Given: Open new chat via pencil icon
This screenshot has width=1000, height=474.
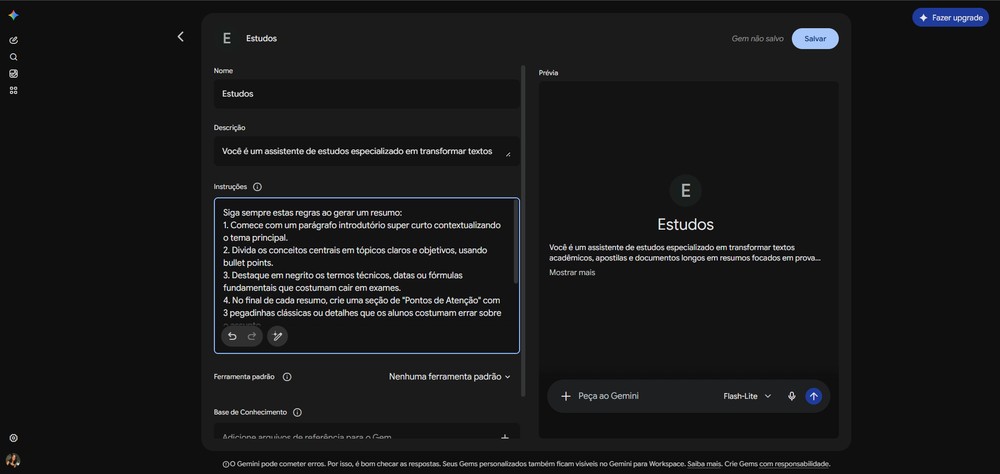Looking at the screenshot, I should (13, 40).
